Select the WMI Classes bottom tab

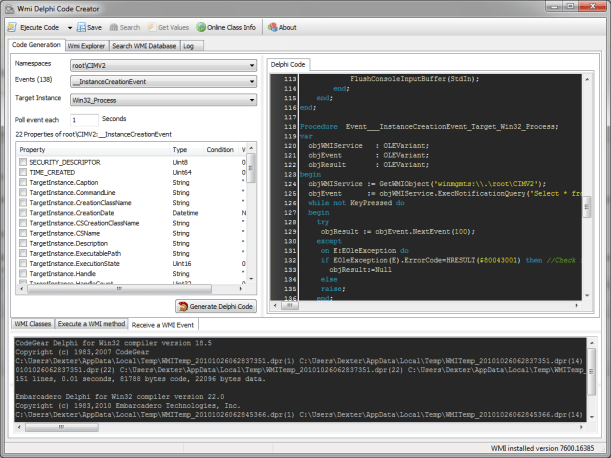[x=31, y=325]
